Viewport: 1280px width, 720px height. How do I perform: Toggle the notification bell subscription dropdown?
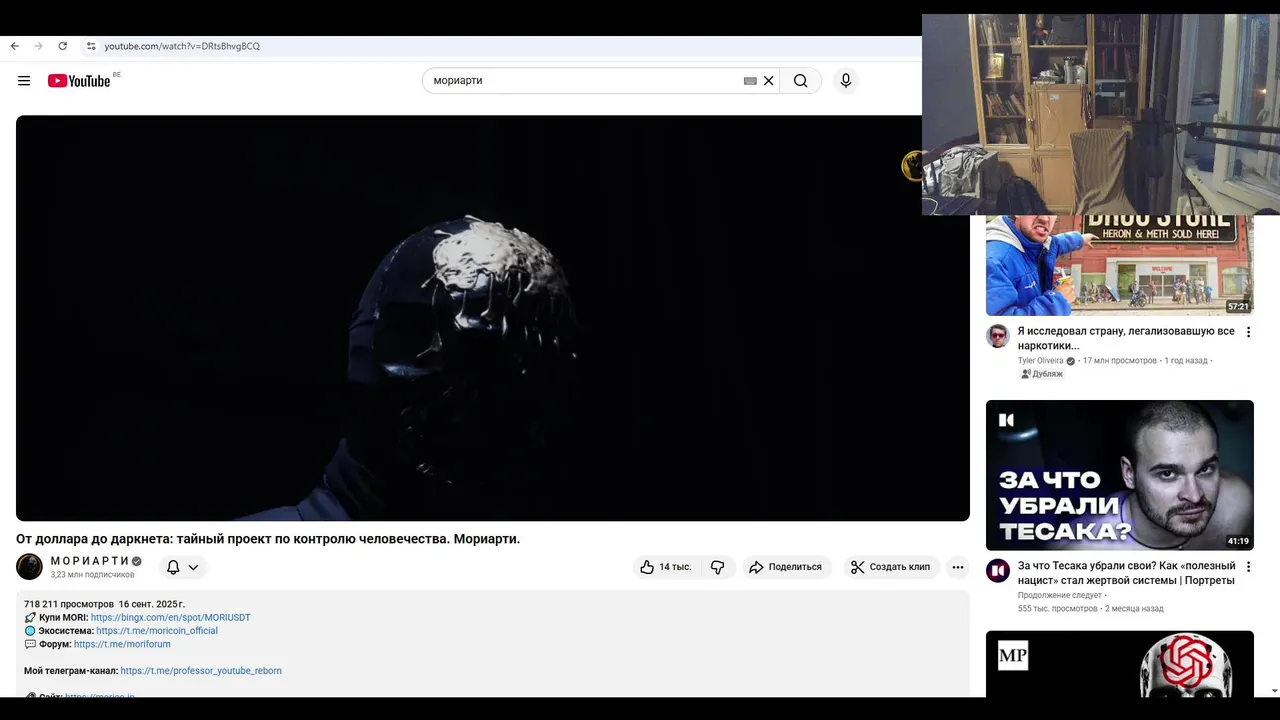[183, 567]
